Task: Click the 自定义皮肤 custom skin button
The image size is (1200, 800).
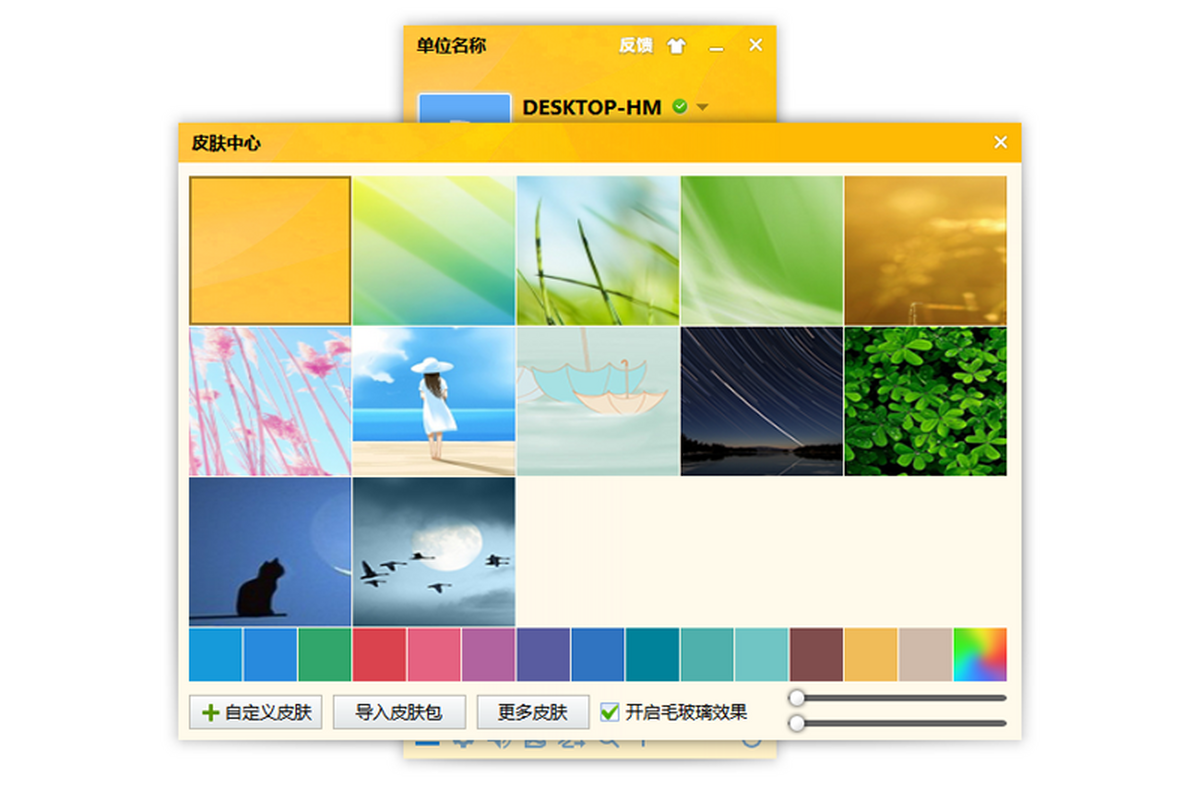Action: pyautogui.click(x=256, y=712)
